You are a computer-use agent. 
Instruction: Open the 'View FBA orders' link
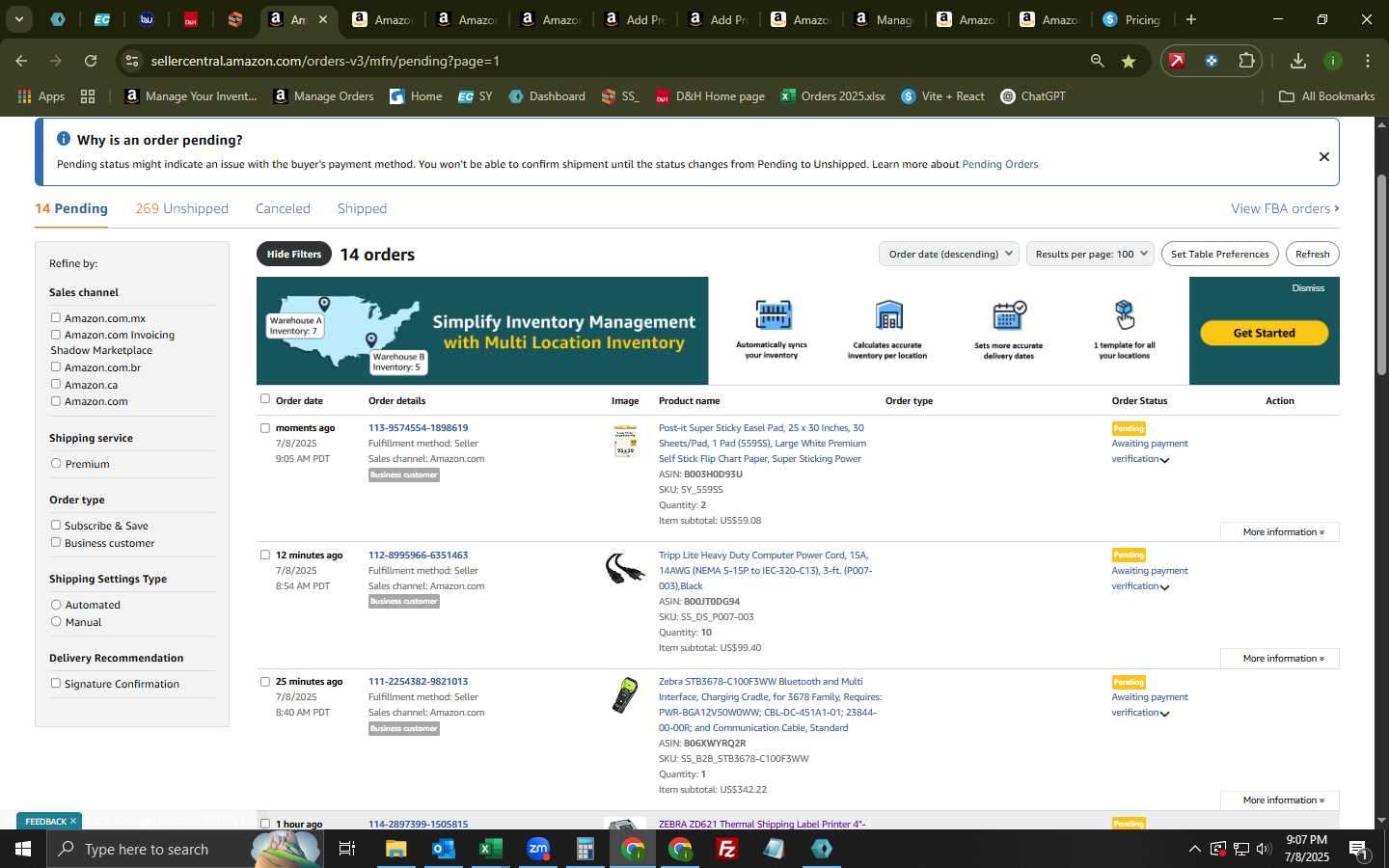coord(1285,208)
